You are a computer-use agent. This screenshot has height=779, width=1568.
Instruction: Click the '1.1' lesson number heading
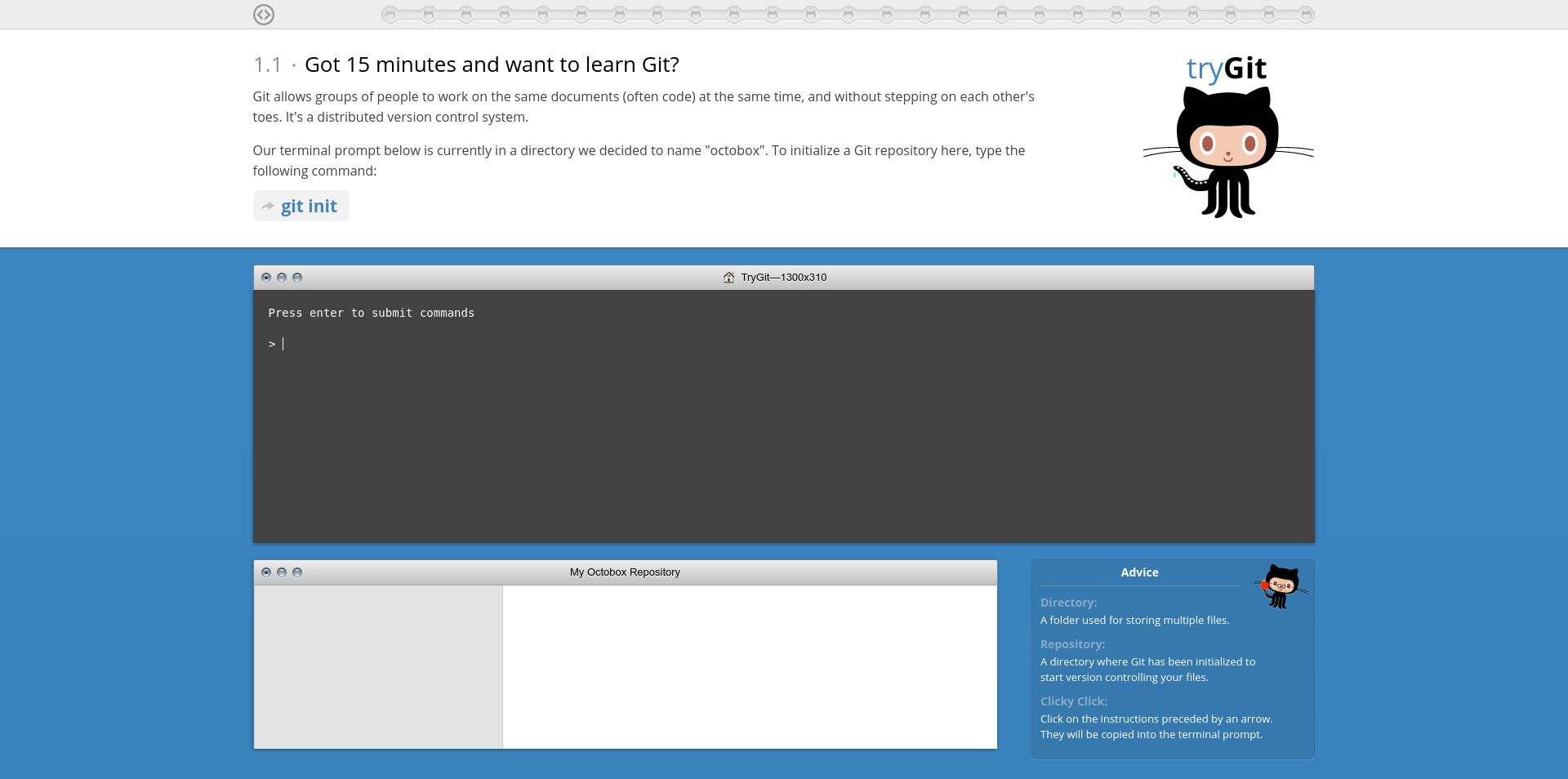point(267,65)
